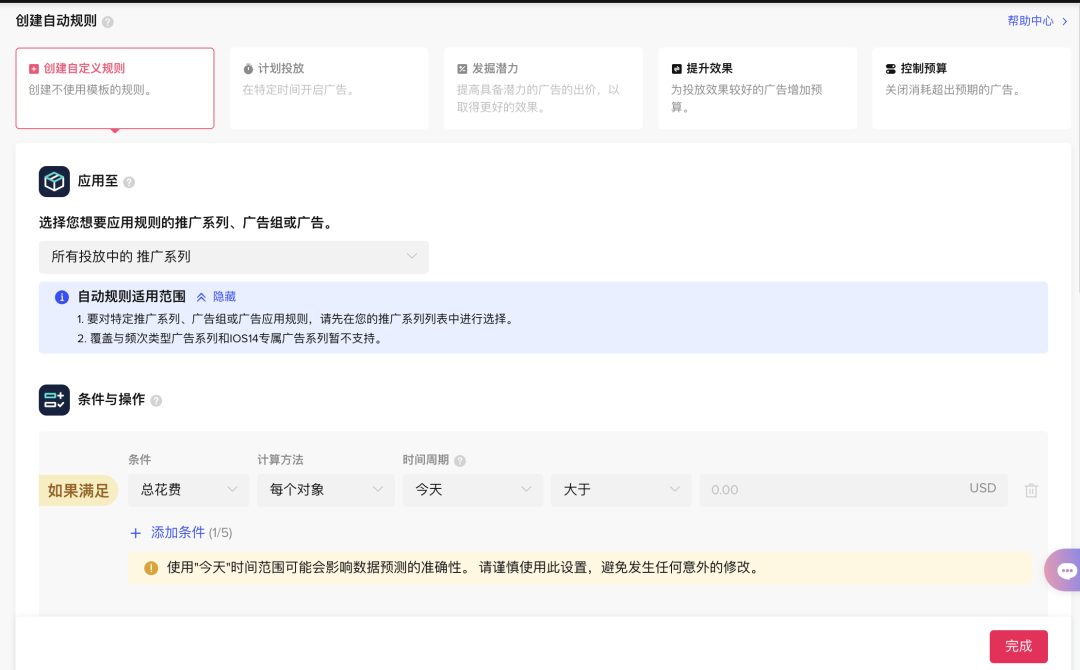Click the 完成 button

(1018, 646)
